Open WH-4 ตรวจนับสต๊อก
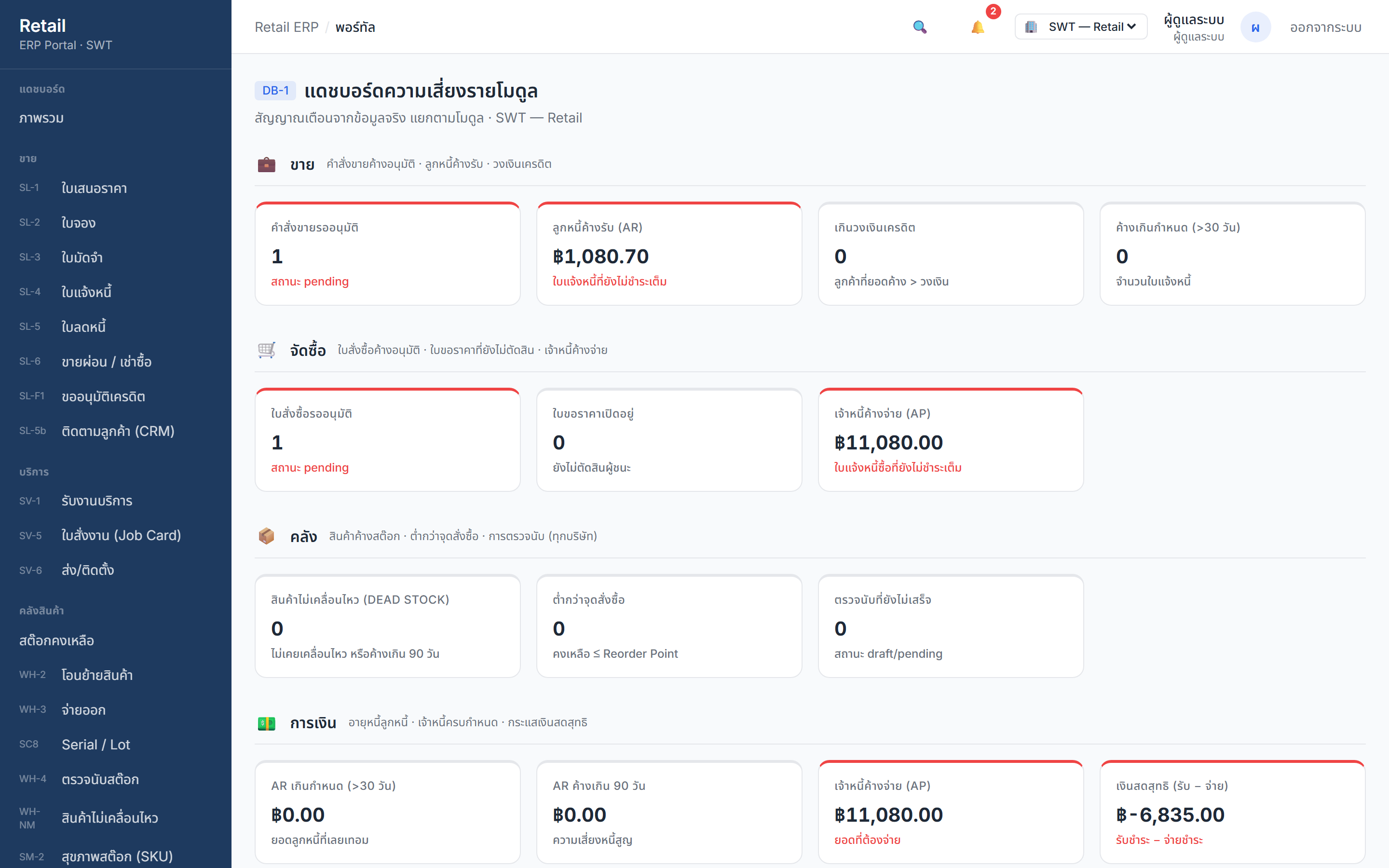This screenshot has height=868, width=1389. tap(115, 780)
